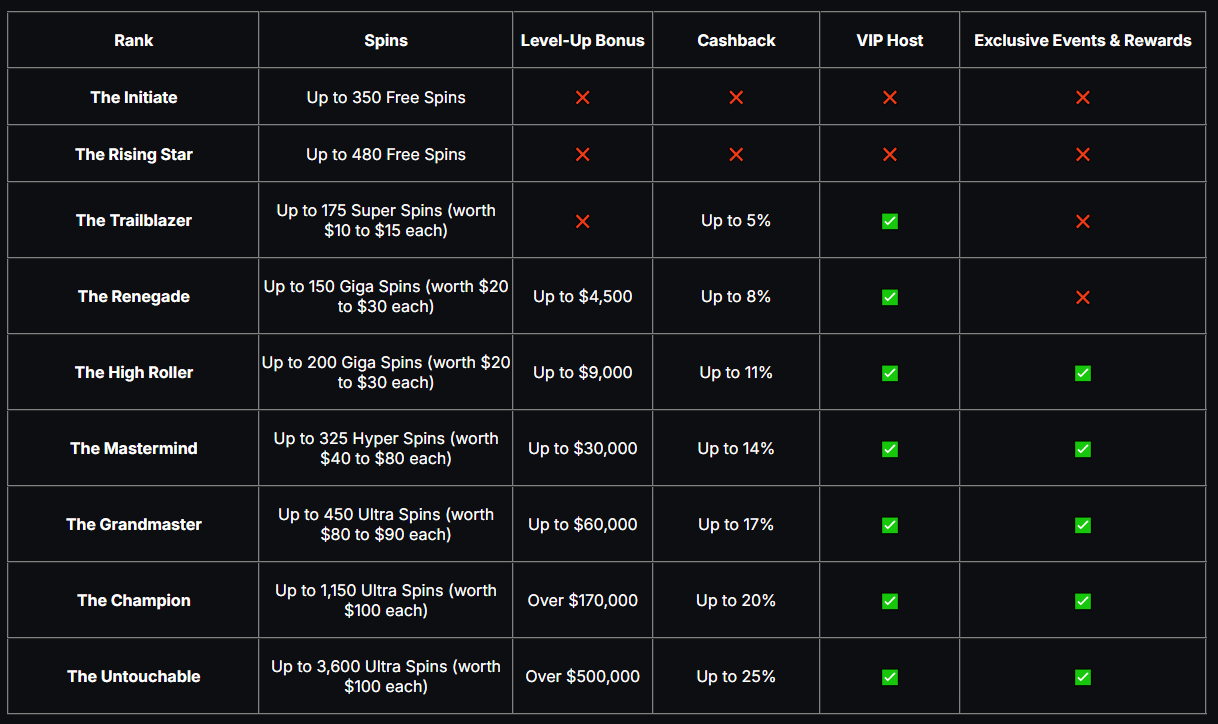This screenshot has width=1218, height=724.
Task: Click The Trailblazer's Exclusive Events red X
Action: (1082, 221)
